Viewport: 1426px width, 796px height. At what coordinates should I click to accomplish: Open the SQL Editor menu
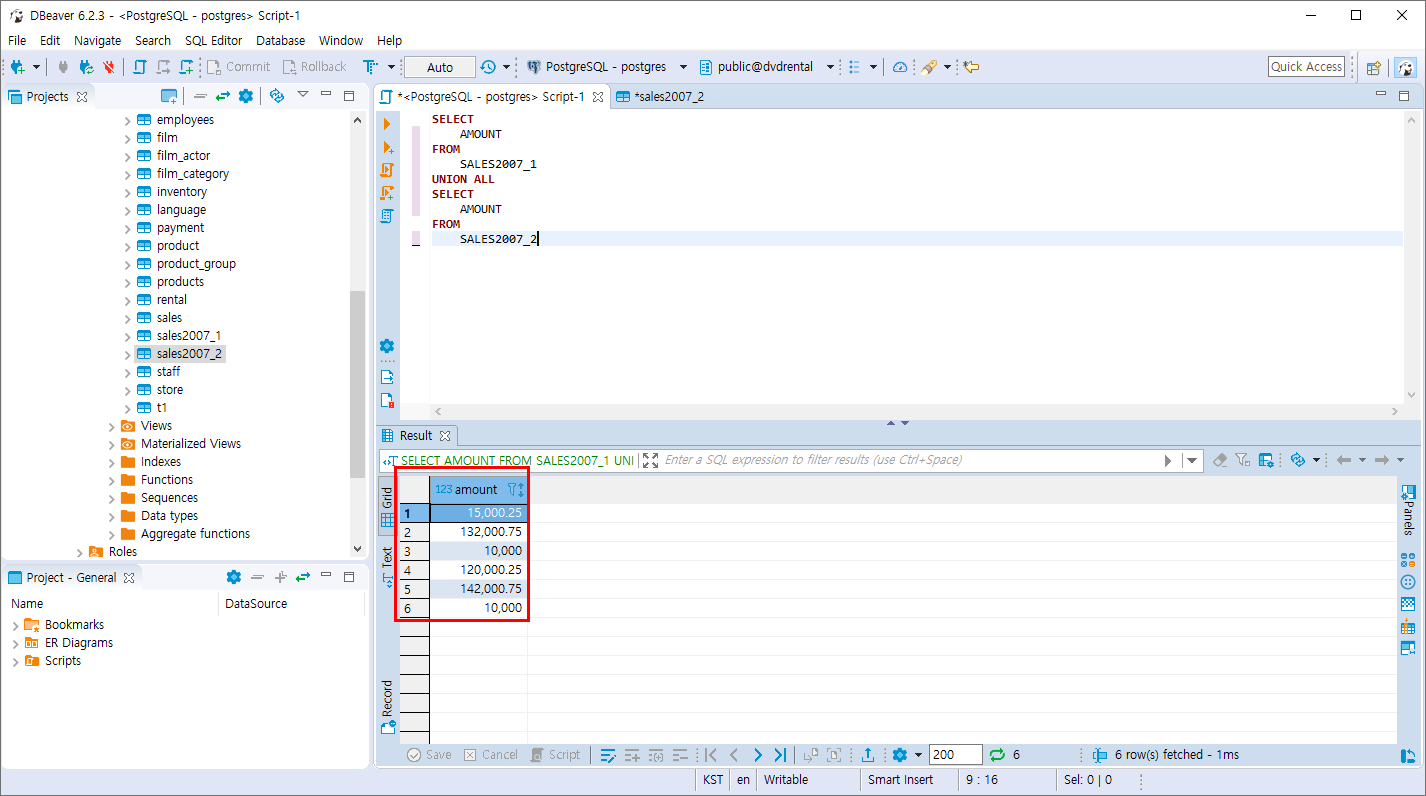(x=213, y=41)
